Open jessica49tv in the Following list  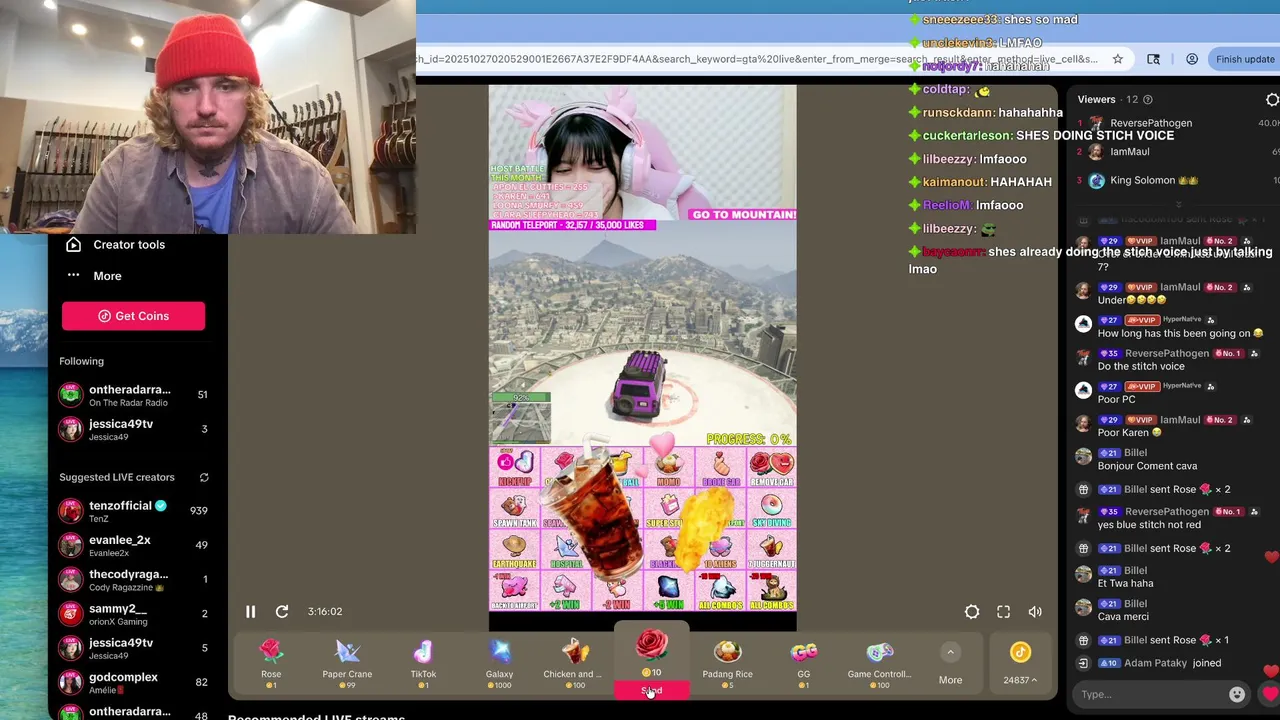[133, 429]
